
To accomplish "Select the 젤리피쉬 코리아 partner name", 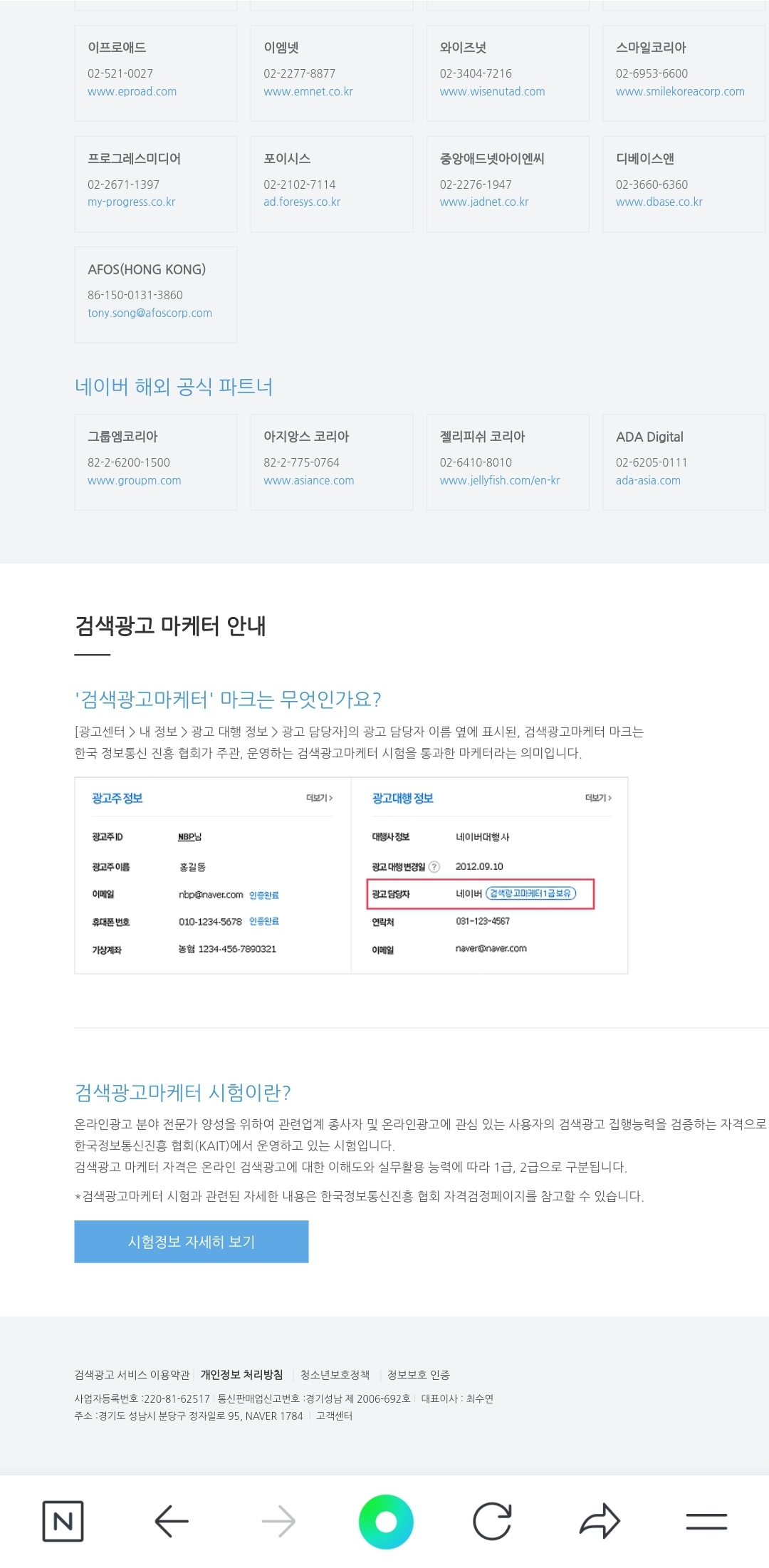I will pos(482,437).
